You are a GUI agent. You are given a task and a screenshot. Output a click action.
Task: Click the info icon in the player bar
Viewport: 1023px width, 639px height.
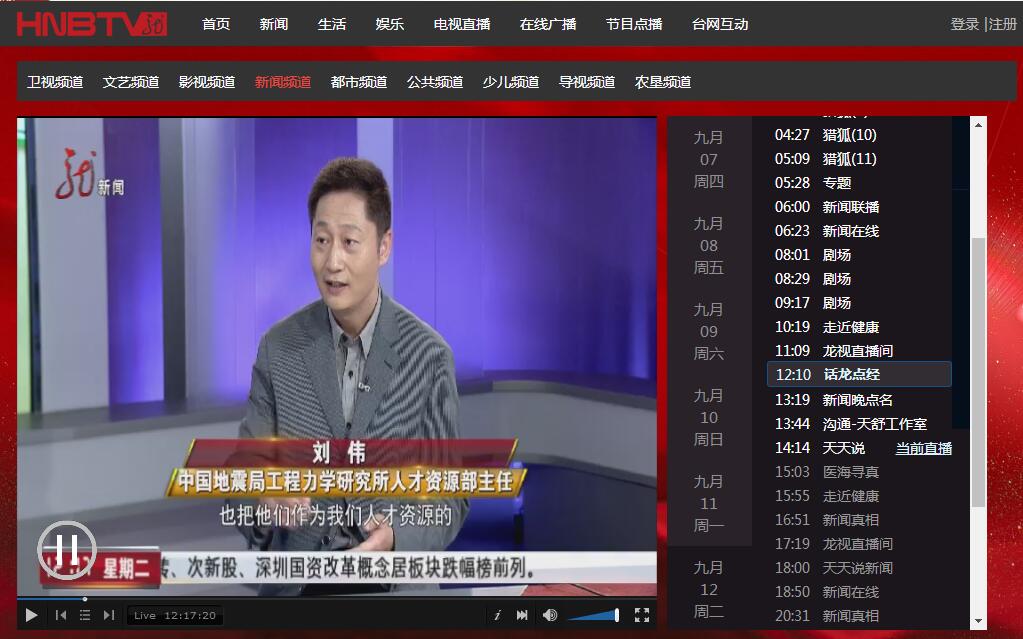point(497,615)
